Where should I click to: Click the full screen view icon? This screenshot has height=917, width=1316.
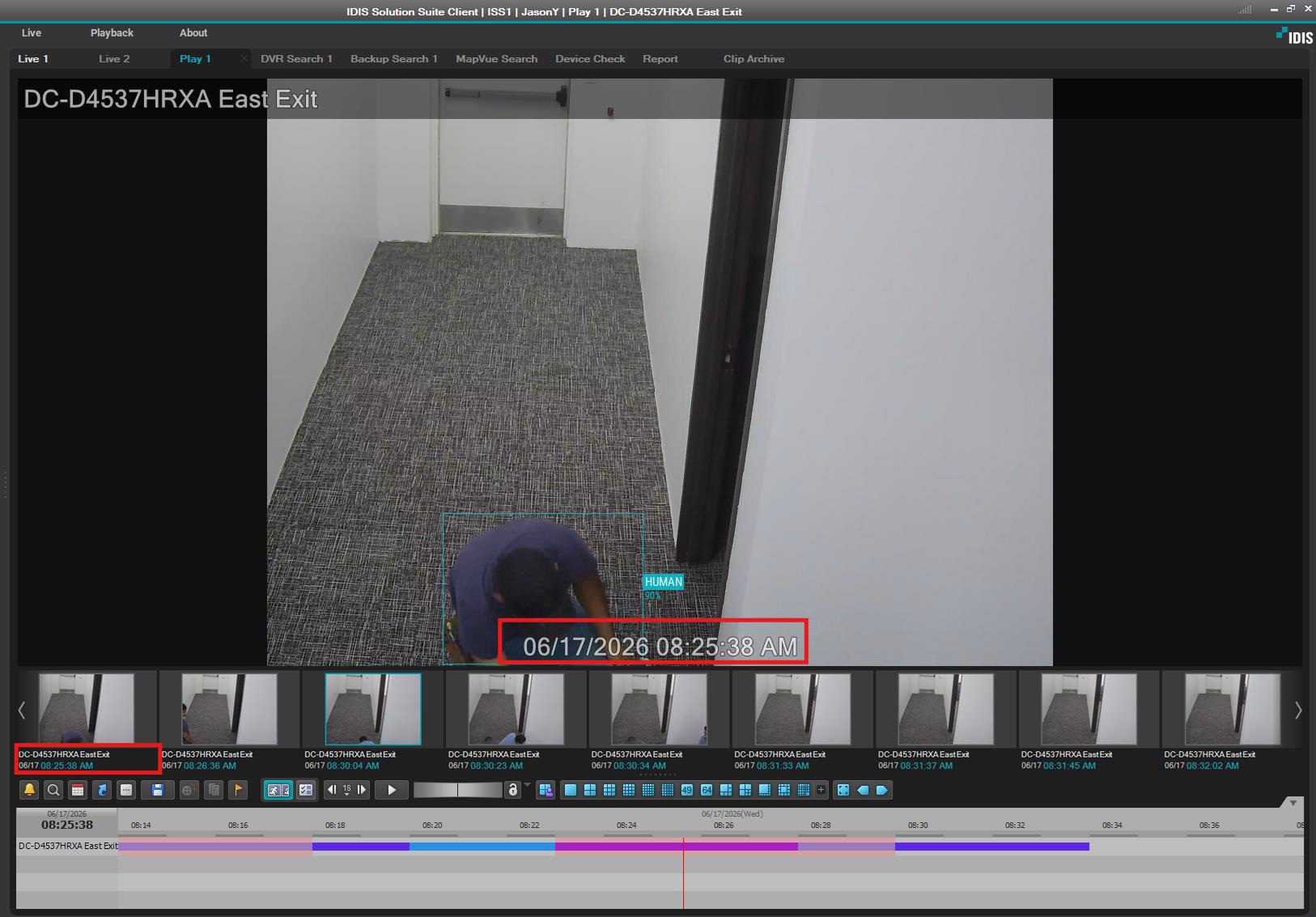(x=843, y=790)
